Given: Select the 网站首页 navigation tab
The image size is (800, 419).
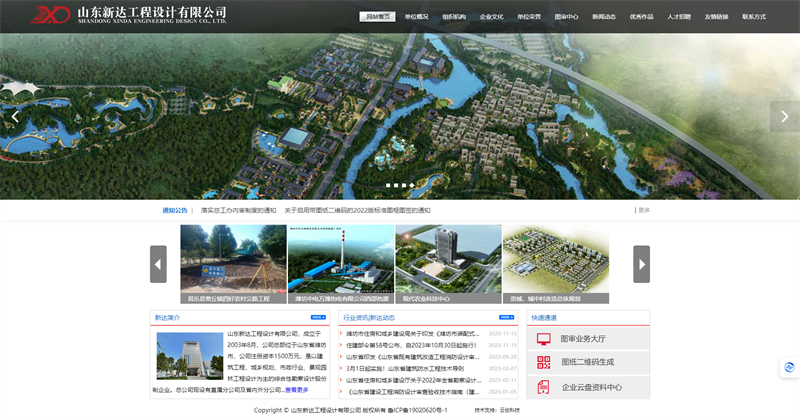Looking at the screenshot, I should point(377,17).
